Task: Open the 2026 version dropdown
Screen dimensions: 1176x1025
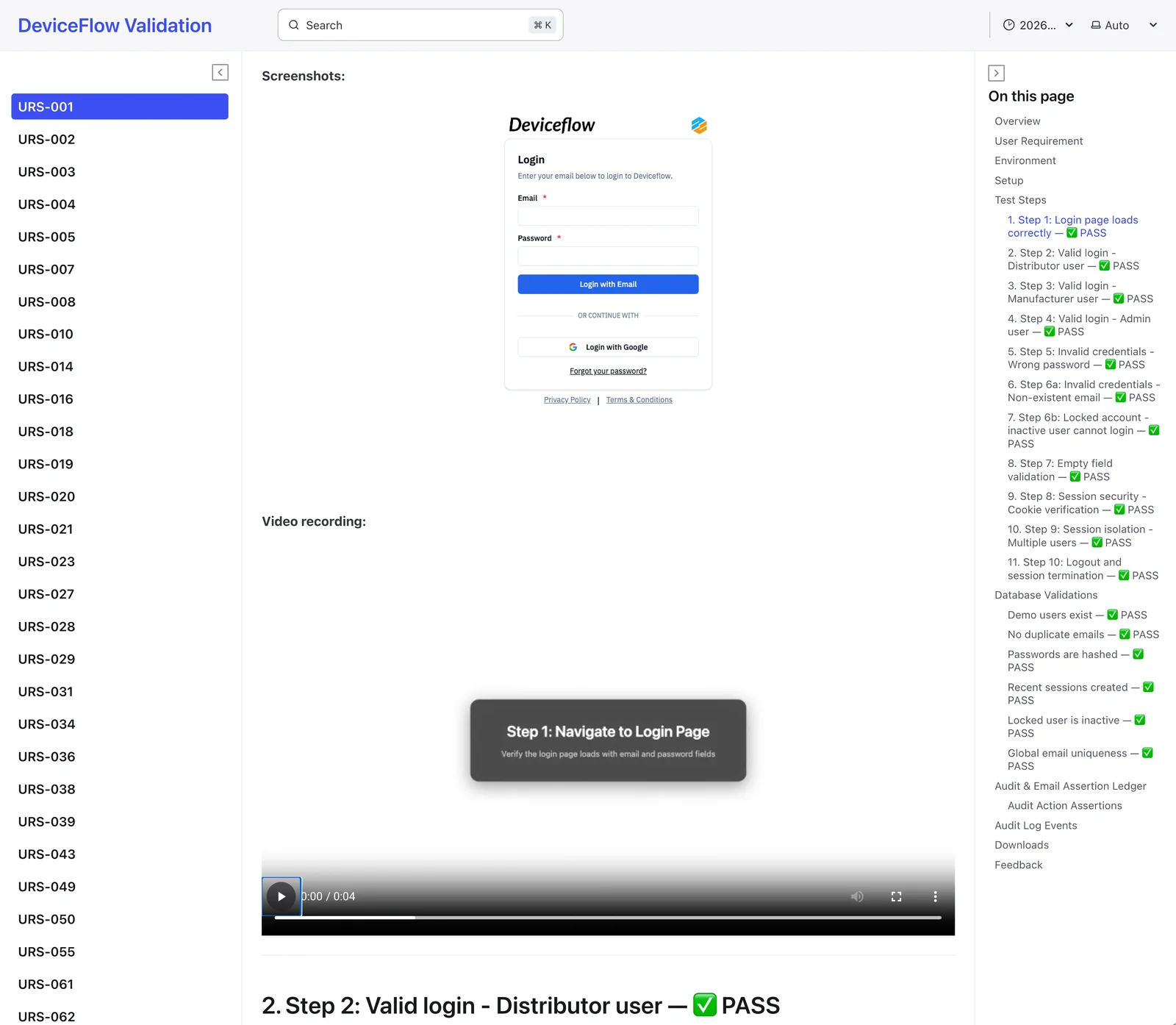Action: coord(1038,25)
